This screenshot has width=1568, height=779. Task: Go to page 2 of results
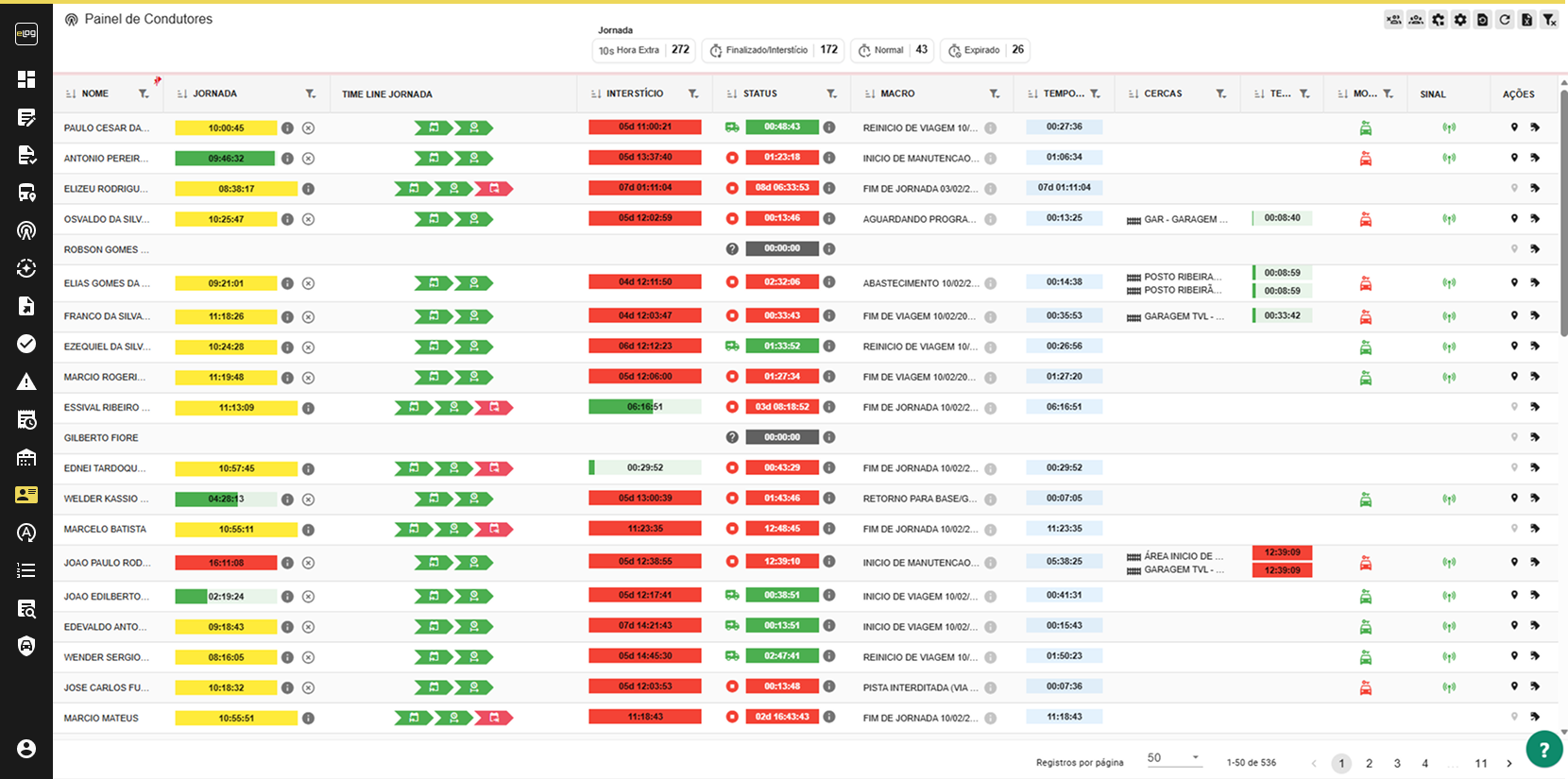pyautogui.click(x=1369, y=763)
